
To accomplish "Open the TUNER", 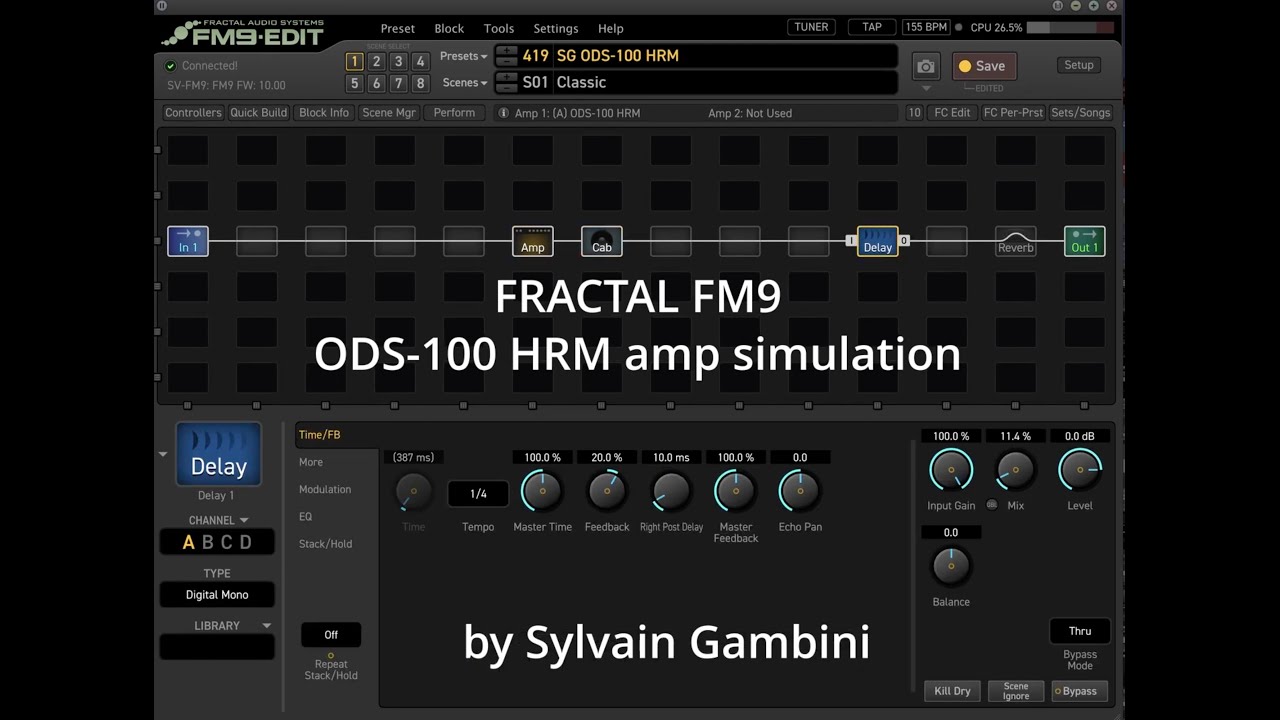I will coord(811,27).
